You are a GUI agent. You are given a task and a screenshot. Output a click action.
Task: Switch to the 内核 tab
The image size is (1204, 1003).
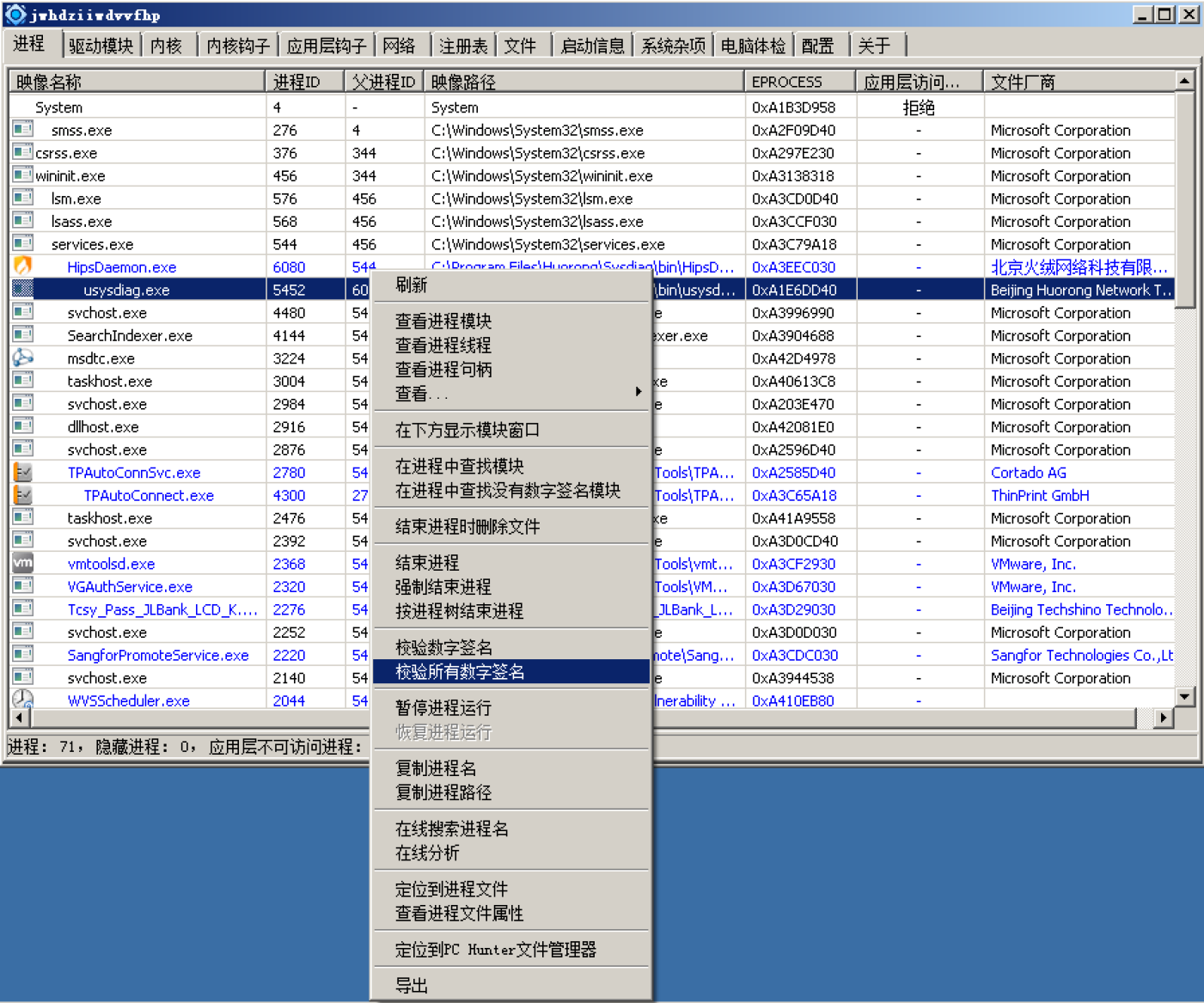pos(166,46)
